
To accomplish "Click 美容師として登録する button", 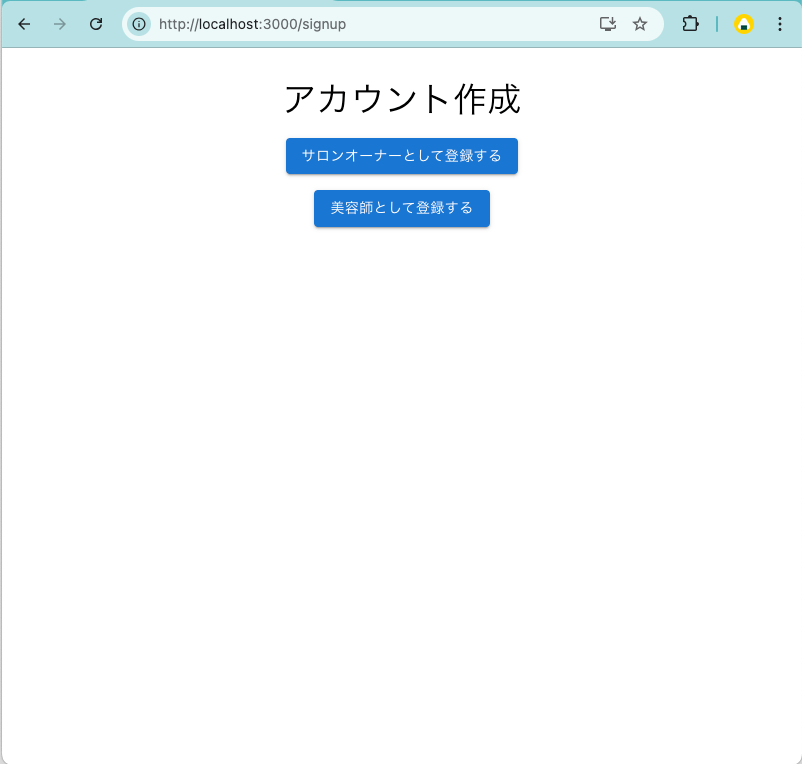I will click(x=402, y=208).
